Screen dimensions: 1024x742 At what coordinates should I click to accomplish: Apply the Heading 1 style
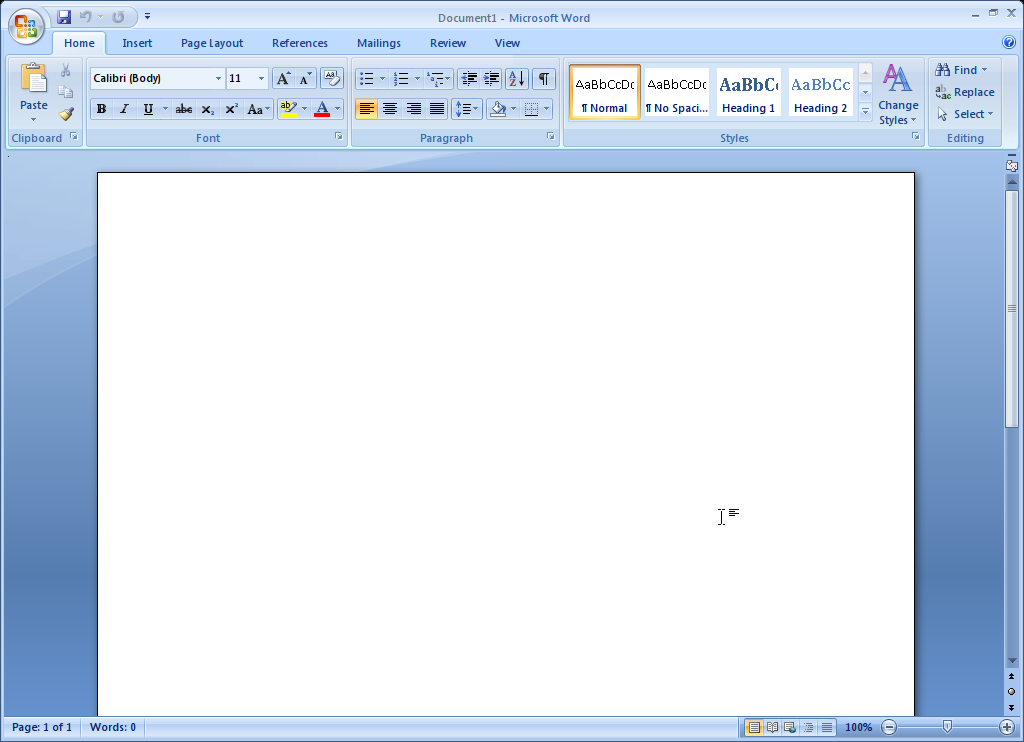pyautogui.click(x=748, y=92)
